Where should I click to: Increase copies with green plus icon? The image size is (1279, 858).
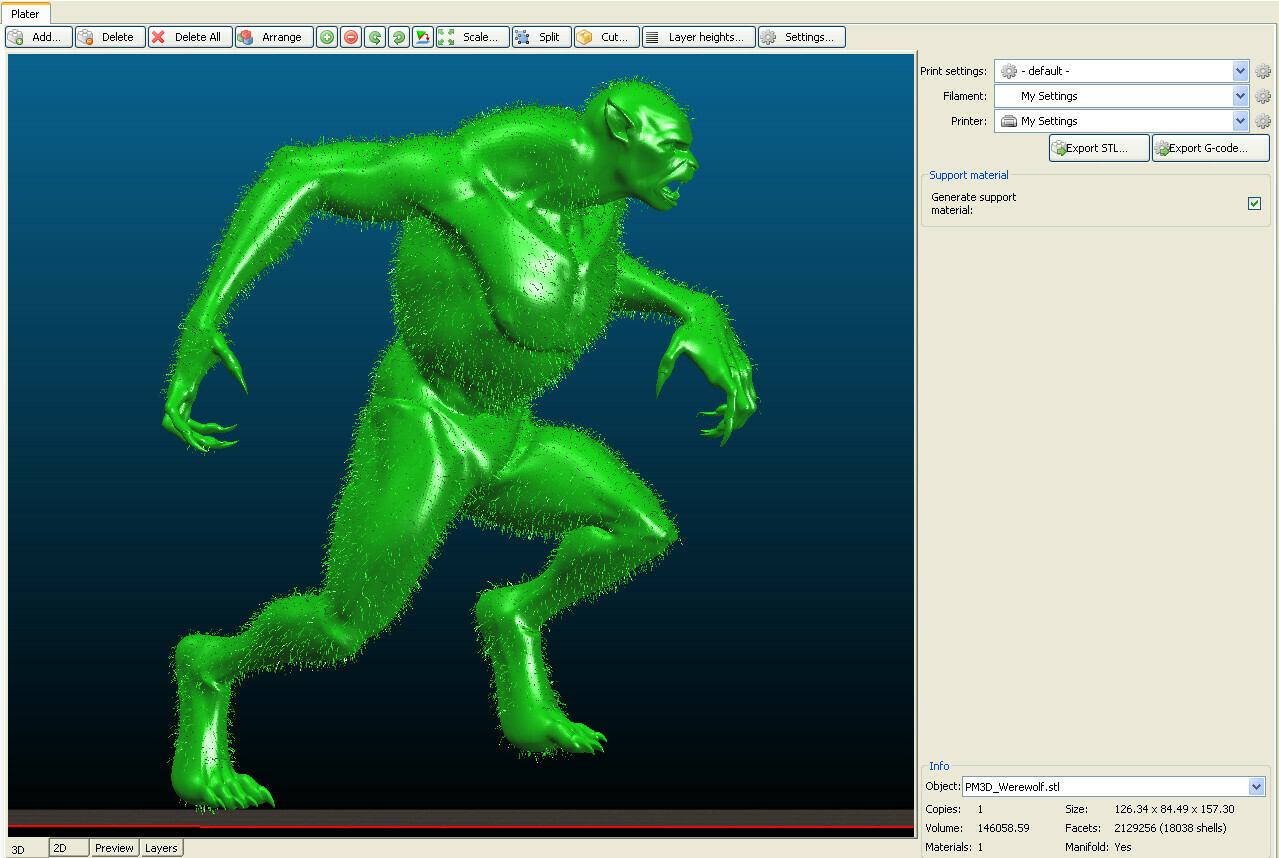point(327,37)
